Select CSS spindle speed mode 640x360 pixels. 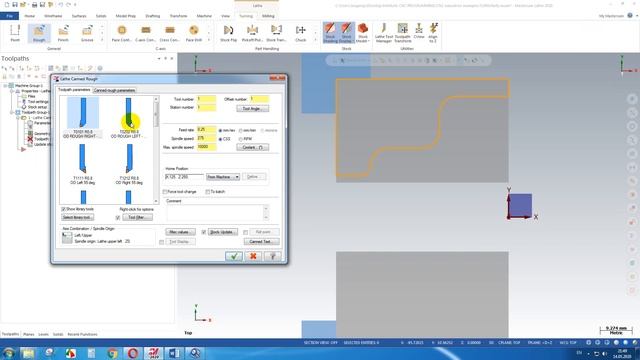coord(220,139)
